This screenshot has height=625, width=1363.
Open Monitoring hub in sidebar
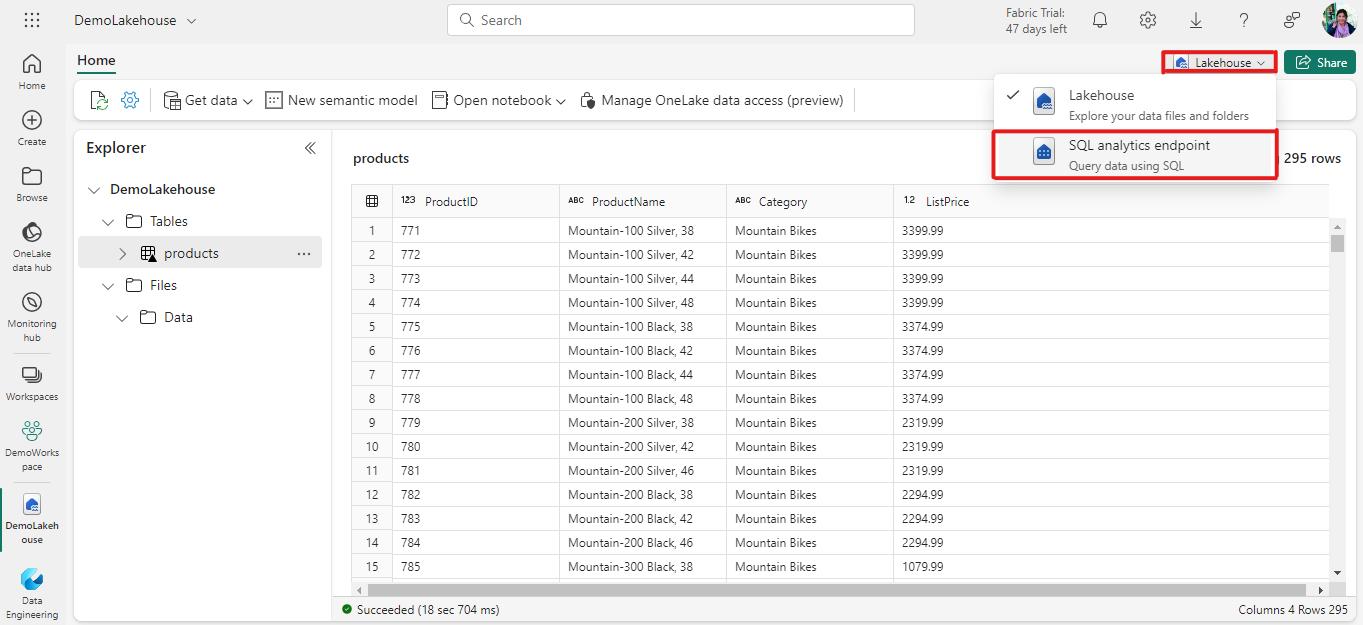(32, 317)
